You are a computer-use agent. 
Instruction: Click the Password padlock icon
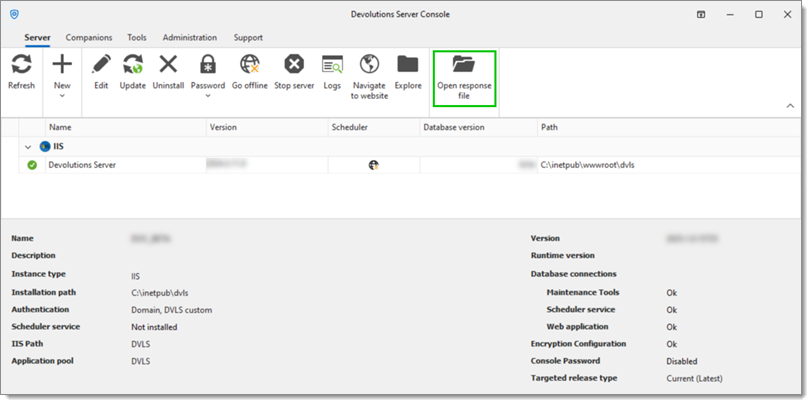pyautogui.click(x=208, y=65)
